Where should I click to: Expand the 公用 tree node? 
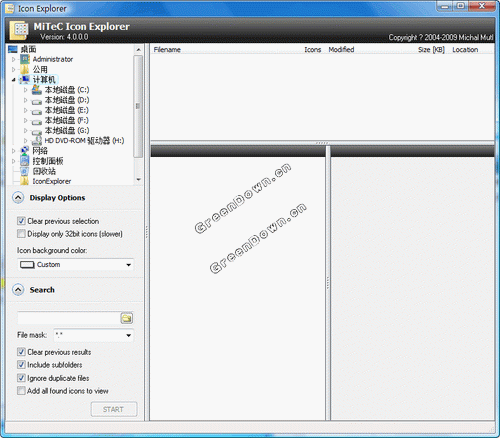click(x=13, y=69)
